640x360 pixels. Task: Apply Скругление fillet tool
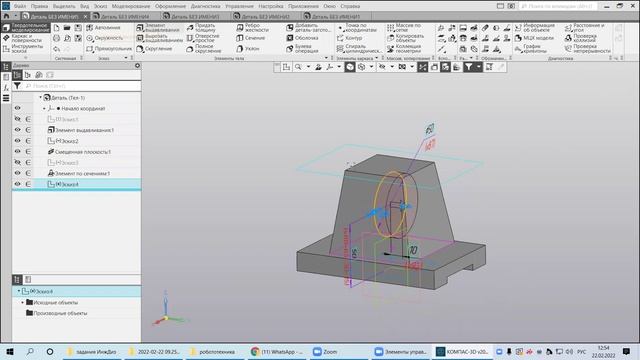(x=154, y=49)
